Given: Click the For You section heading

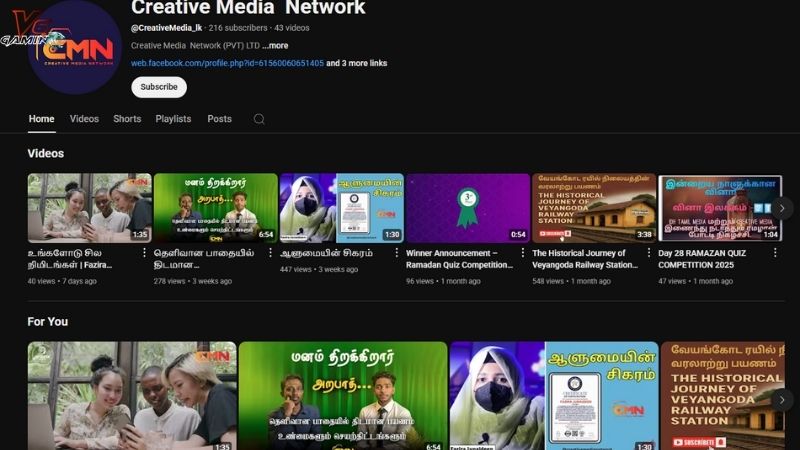Looking at the screenshot, I should 47,322.
